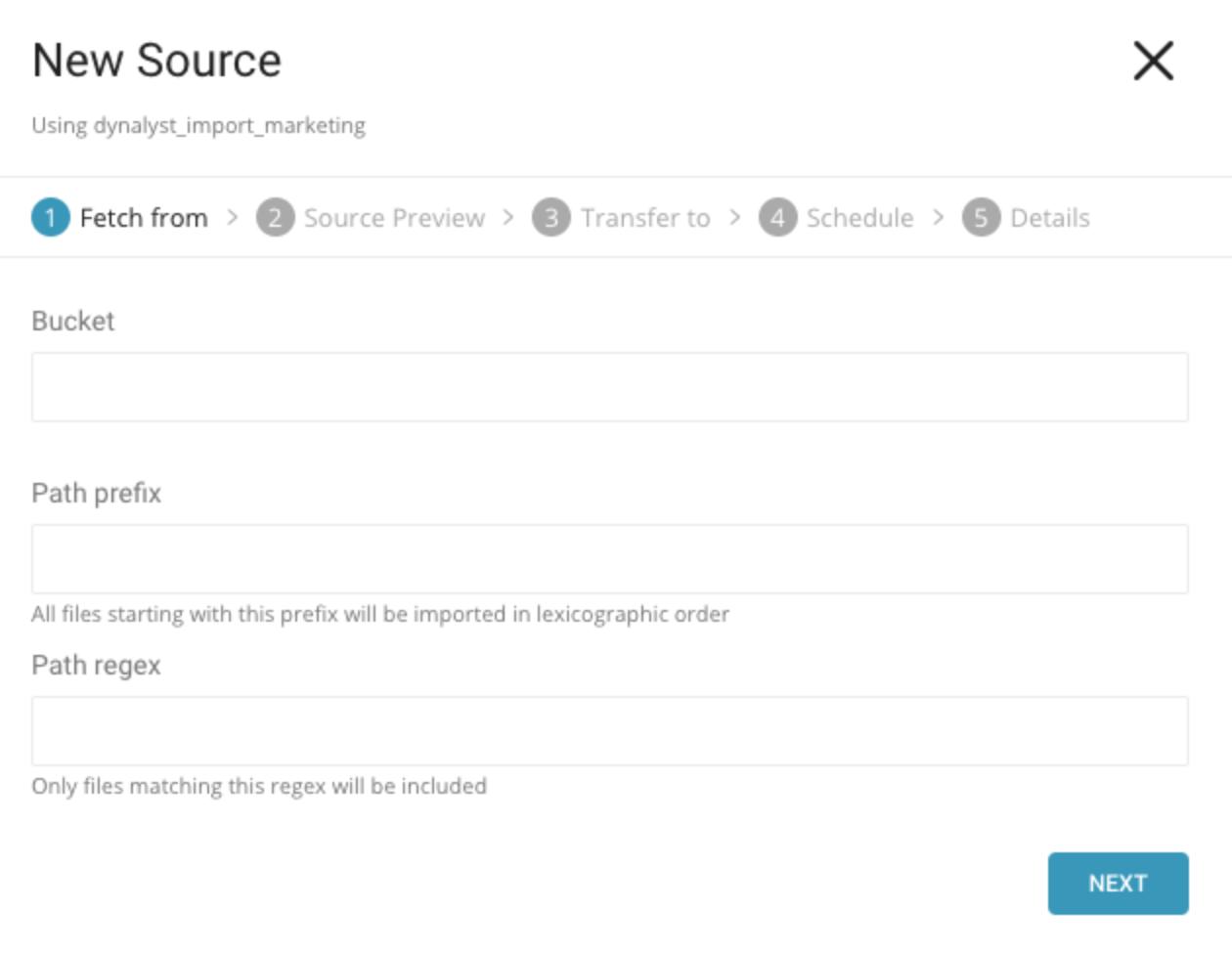Click the step 5 number circle
This screenshot has height=954, width=1232.
pyautogui.click(x=981, y=217)
